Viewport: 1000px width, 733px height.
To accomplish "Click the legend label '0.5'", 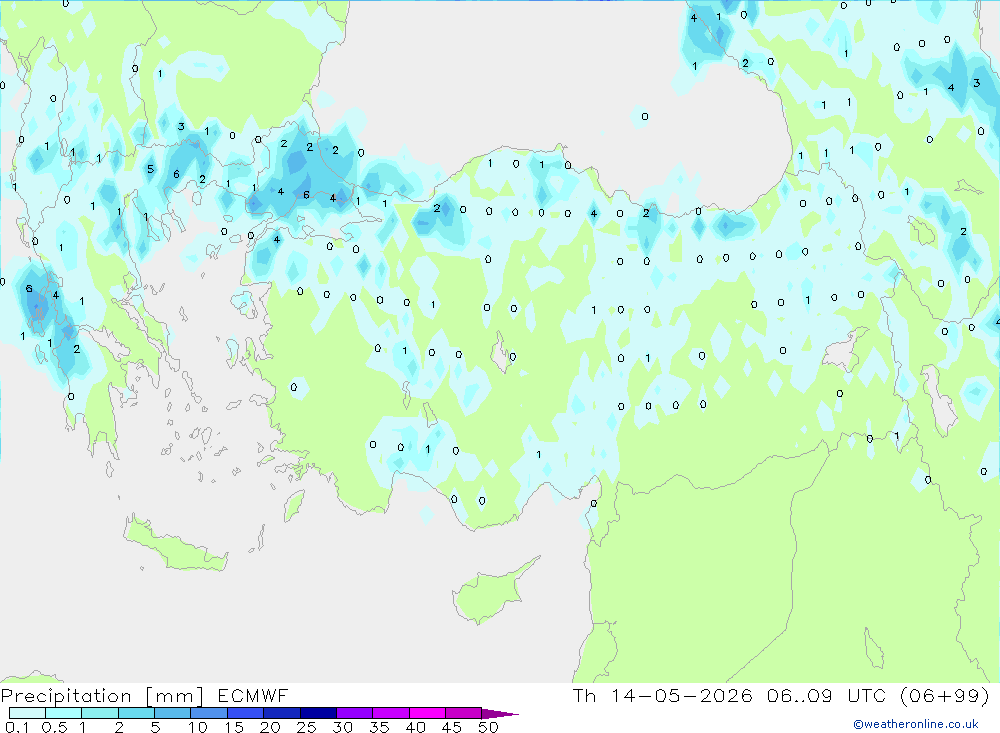I will pos(54,727).
